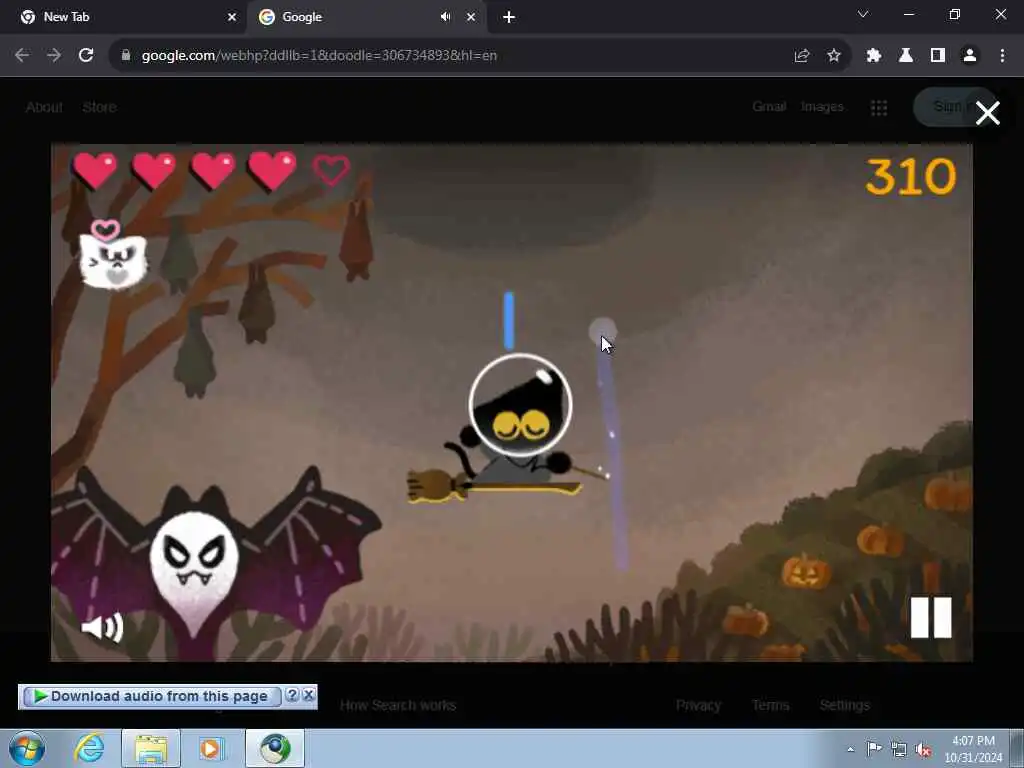Open Windows Media Player from taskbar

point(210,748)
